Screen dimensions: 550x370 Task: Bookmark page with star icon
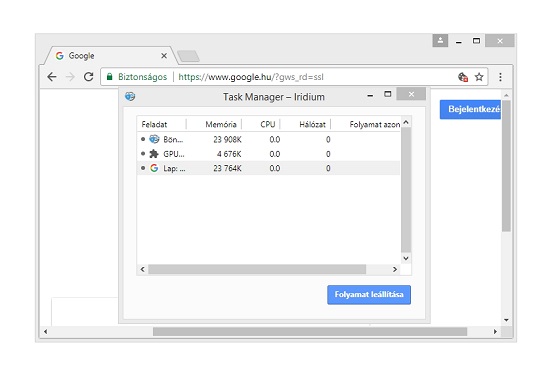pyautogui.click(x=479, y=77)
